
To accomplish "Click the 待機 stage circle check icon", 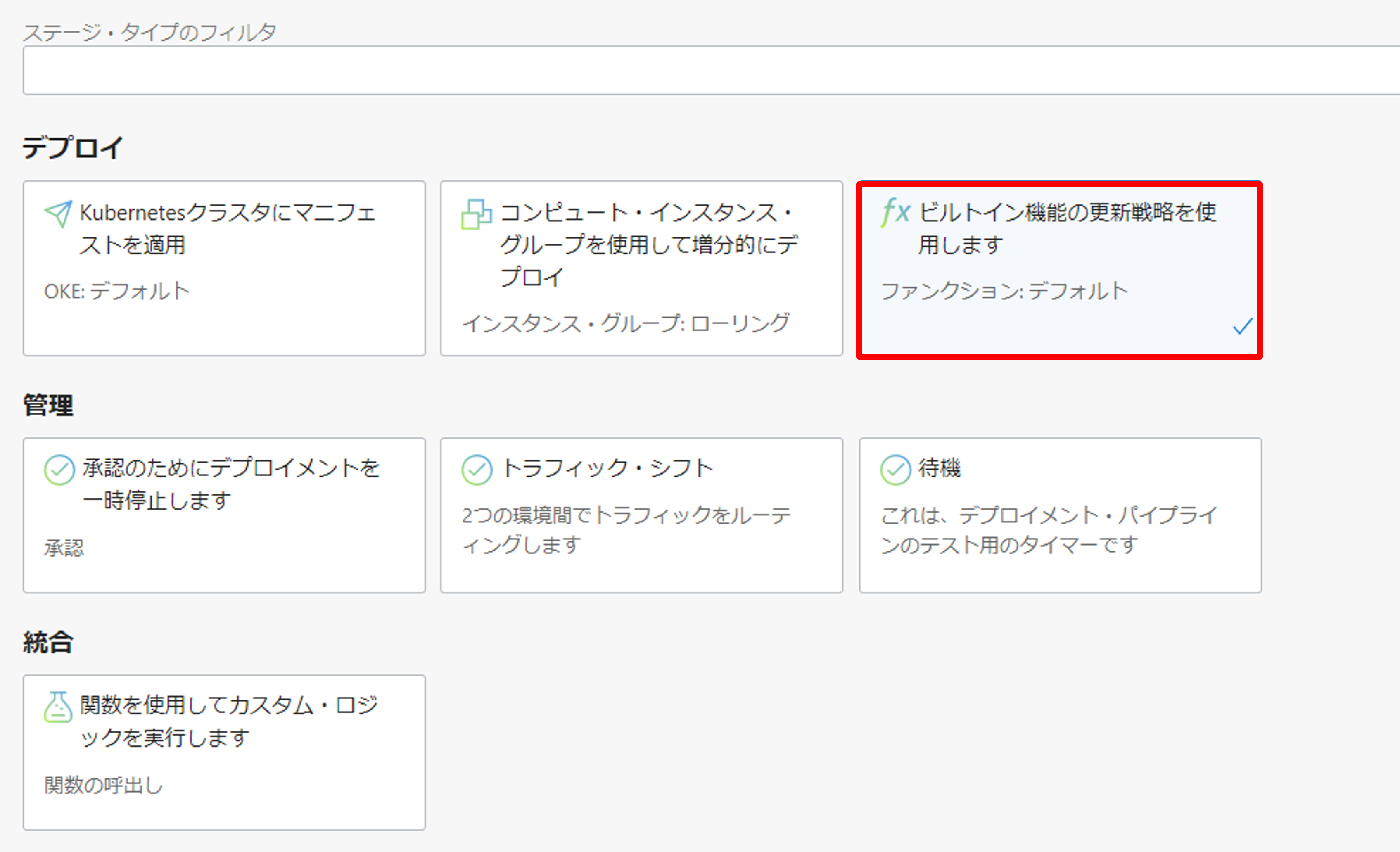I will pyautogui.click(x=895, y=470).
